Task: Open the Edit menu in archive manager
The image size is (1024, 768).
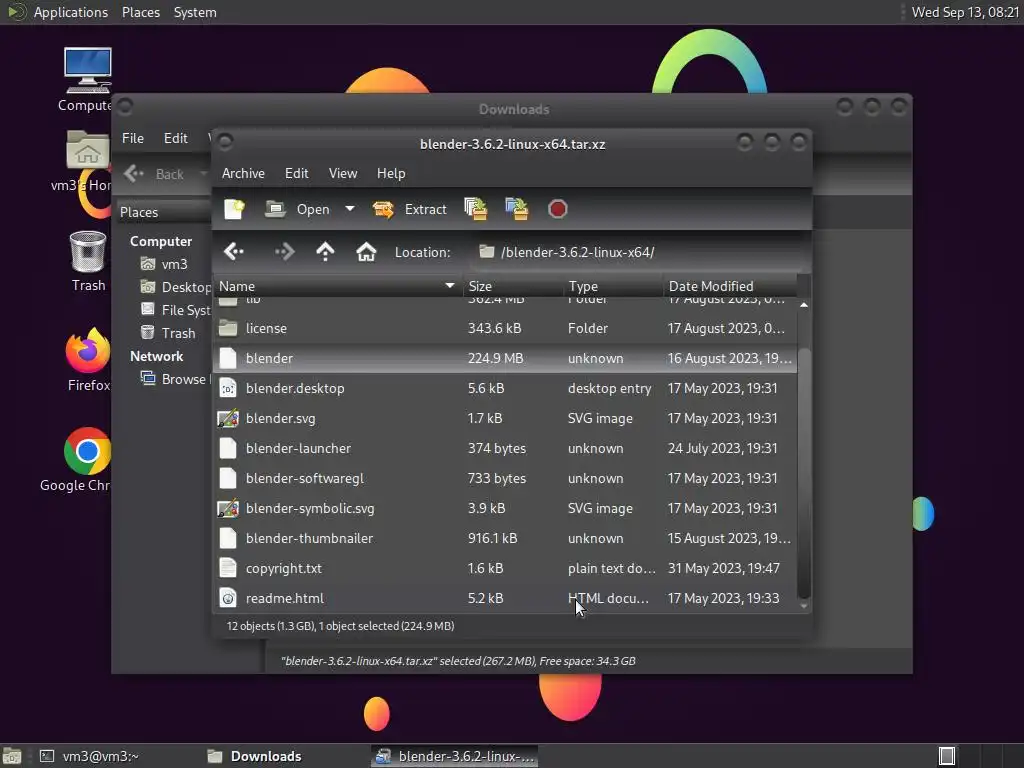Action: (296, 173)
